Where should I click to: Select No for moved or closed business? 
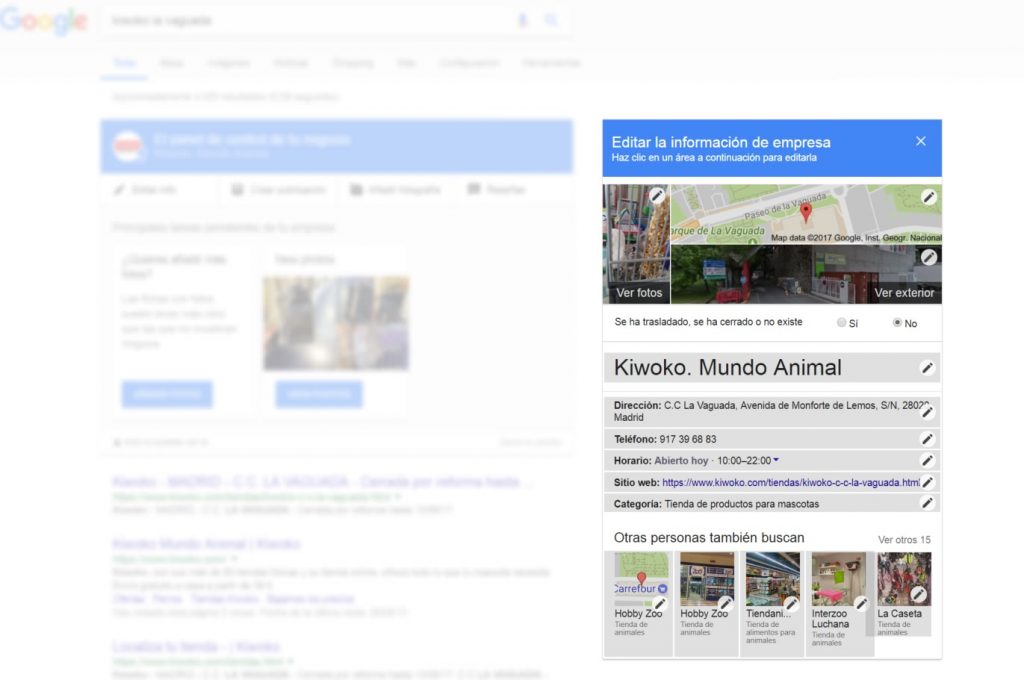pyautogui.click(x=897, y=323)
